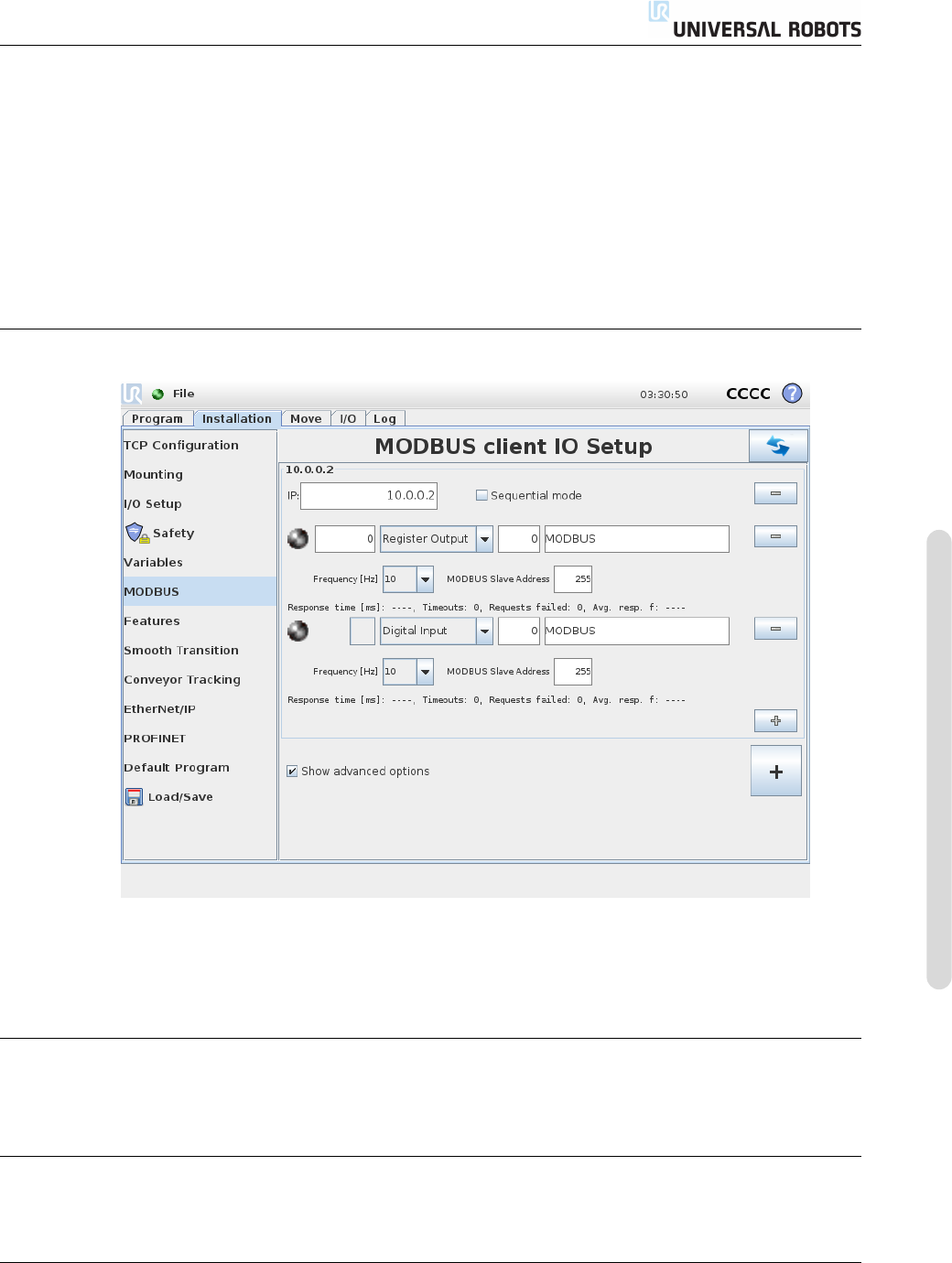Click the CCCC text in the title bar
The height and width of the screenshot is (1263, 952).
pos(748,394)
